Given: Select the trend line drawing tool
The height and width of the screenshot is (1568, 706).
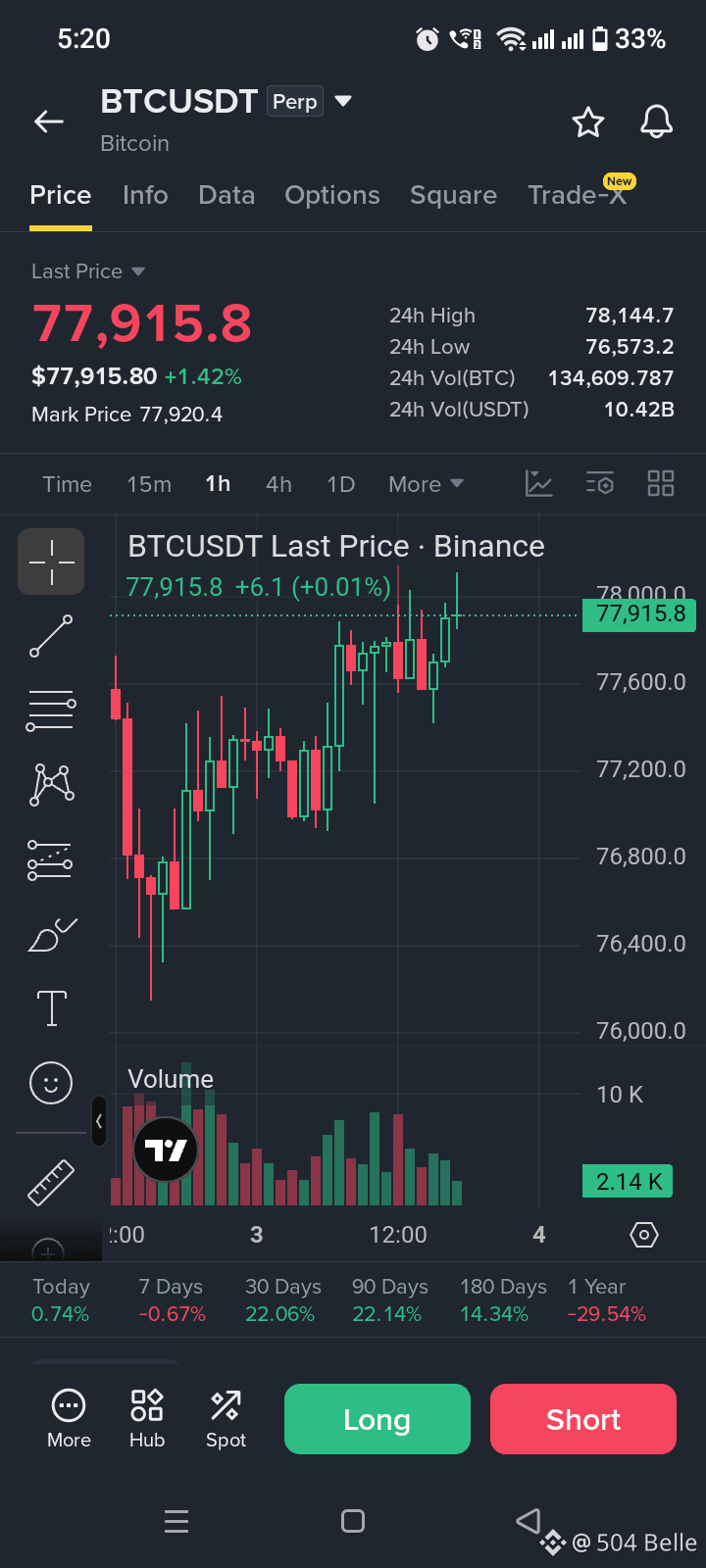Looking at the screenshot, I should [51, 636].
